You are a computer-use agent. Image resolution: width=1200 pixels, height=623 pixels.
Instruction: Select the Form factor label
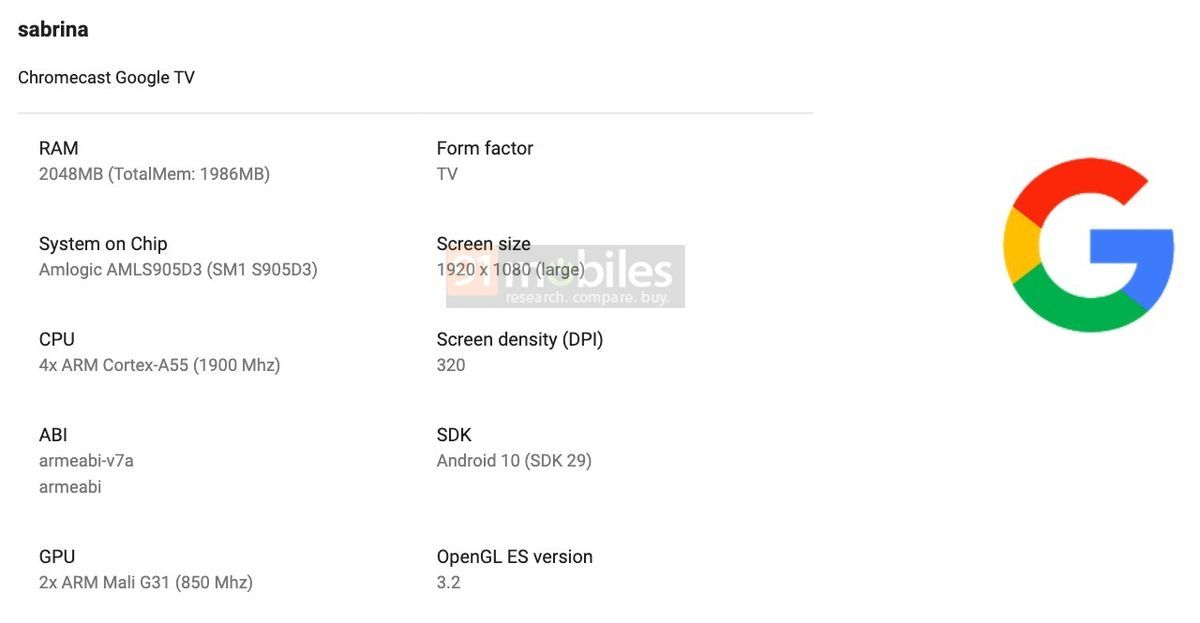[485, 148]
